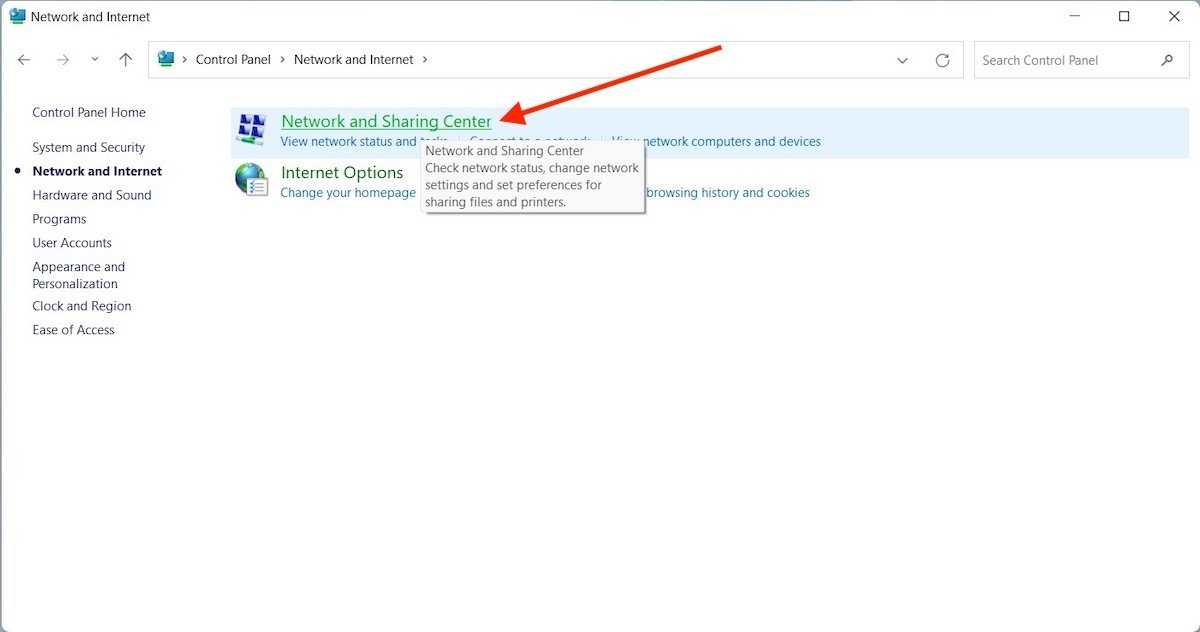Screen dimensions: 1200x632
Task: Go up one level with Up arrow
Action: point(125,60)
